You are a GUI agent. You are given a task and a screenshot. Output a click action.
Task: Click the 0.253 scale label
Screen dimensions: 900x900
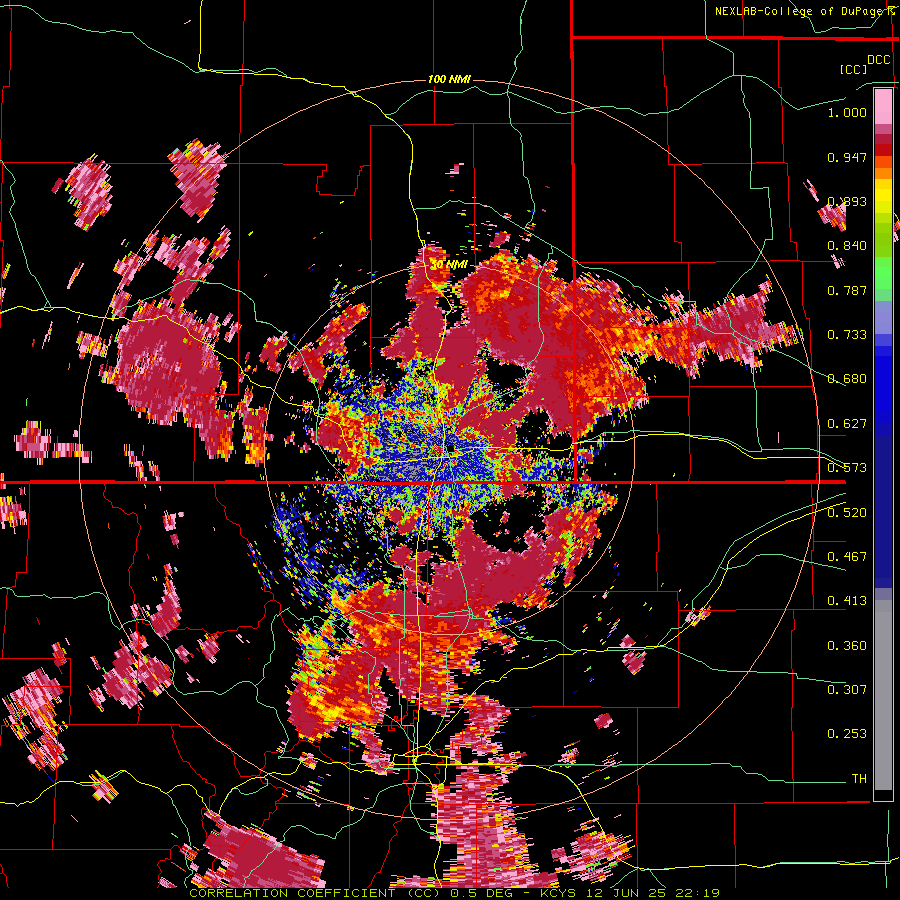pos(847,734)
